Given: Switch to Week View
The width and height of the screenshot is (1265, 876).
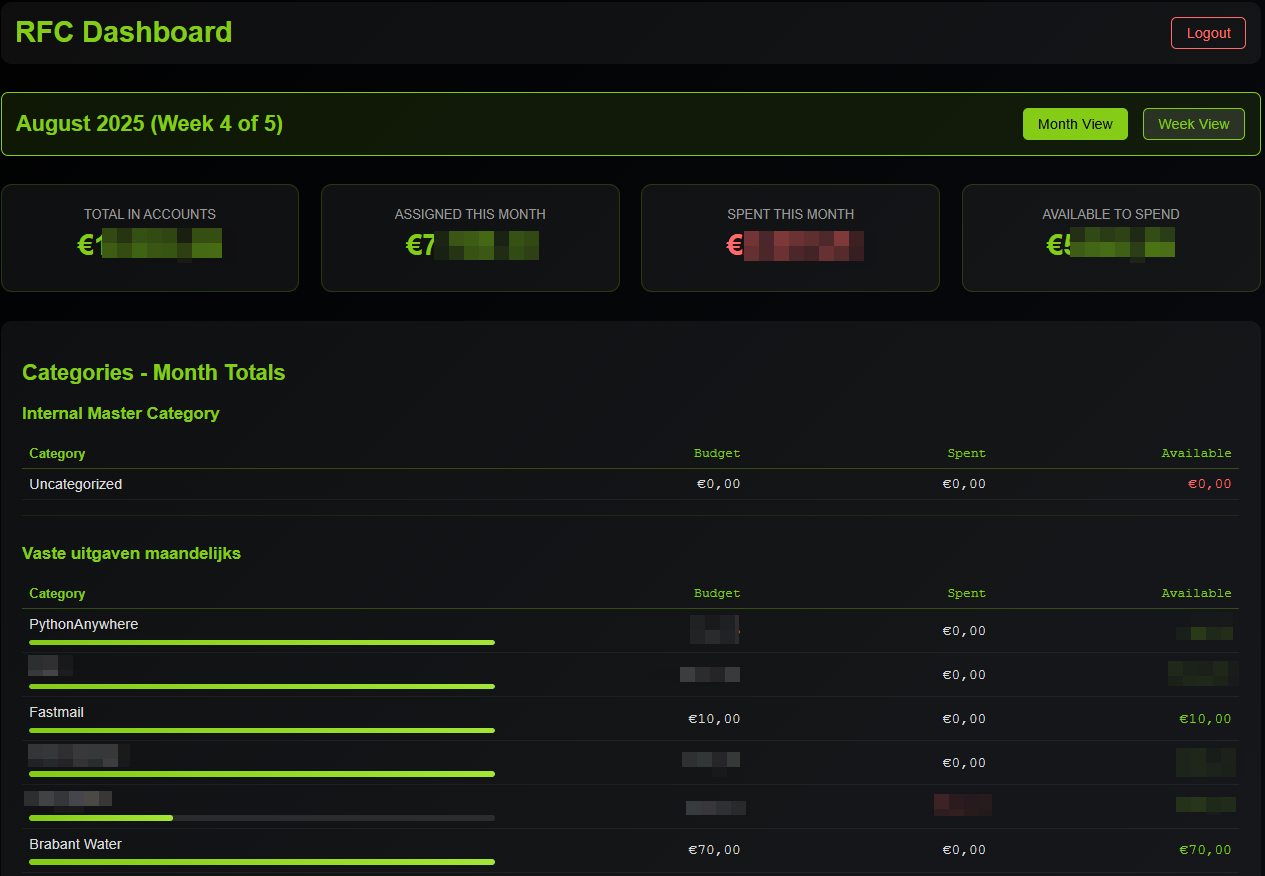Looking at the screenshot, I should click(x=1193, y=124).
